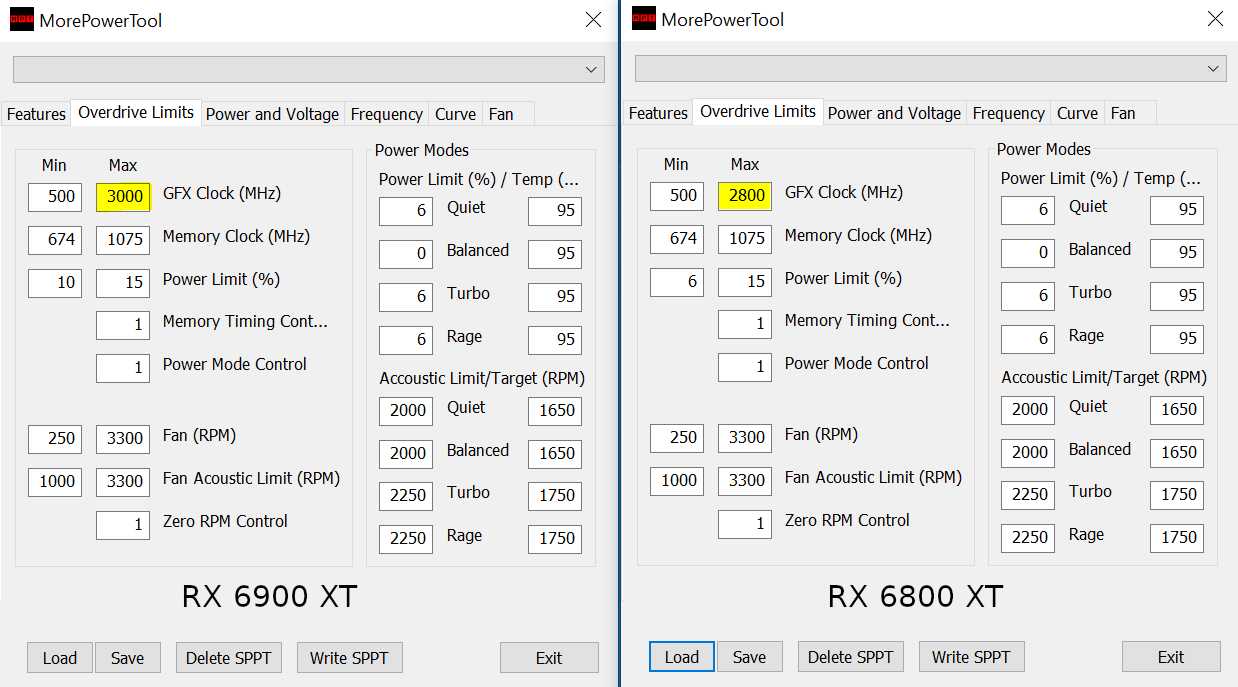Click Fan RPM max field in RX 6900 XT window

pos(123,439)
